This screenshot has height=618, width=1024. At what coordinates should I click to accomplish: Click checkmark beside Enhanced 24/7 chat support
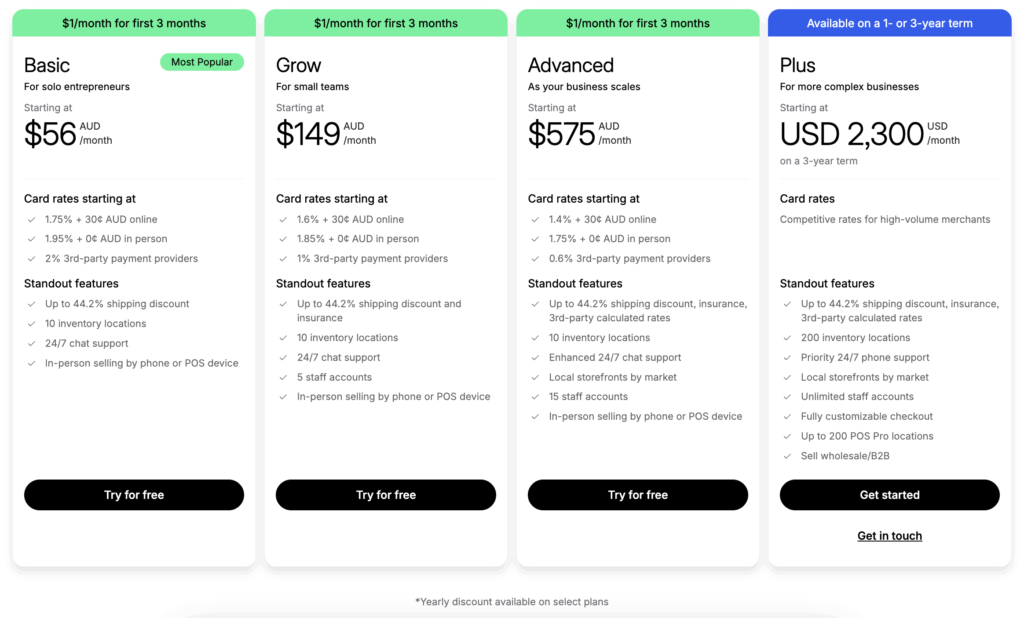(535, 357)
